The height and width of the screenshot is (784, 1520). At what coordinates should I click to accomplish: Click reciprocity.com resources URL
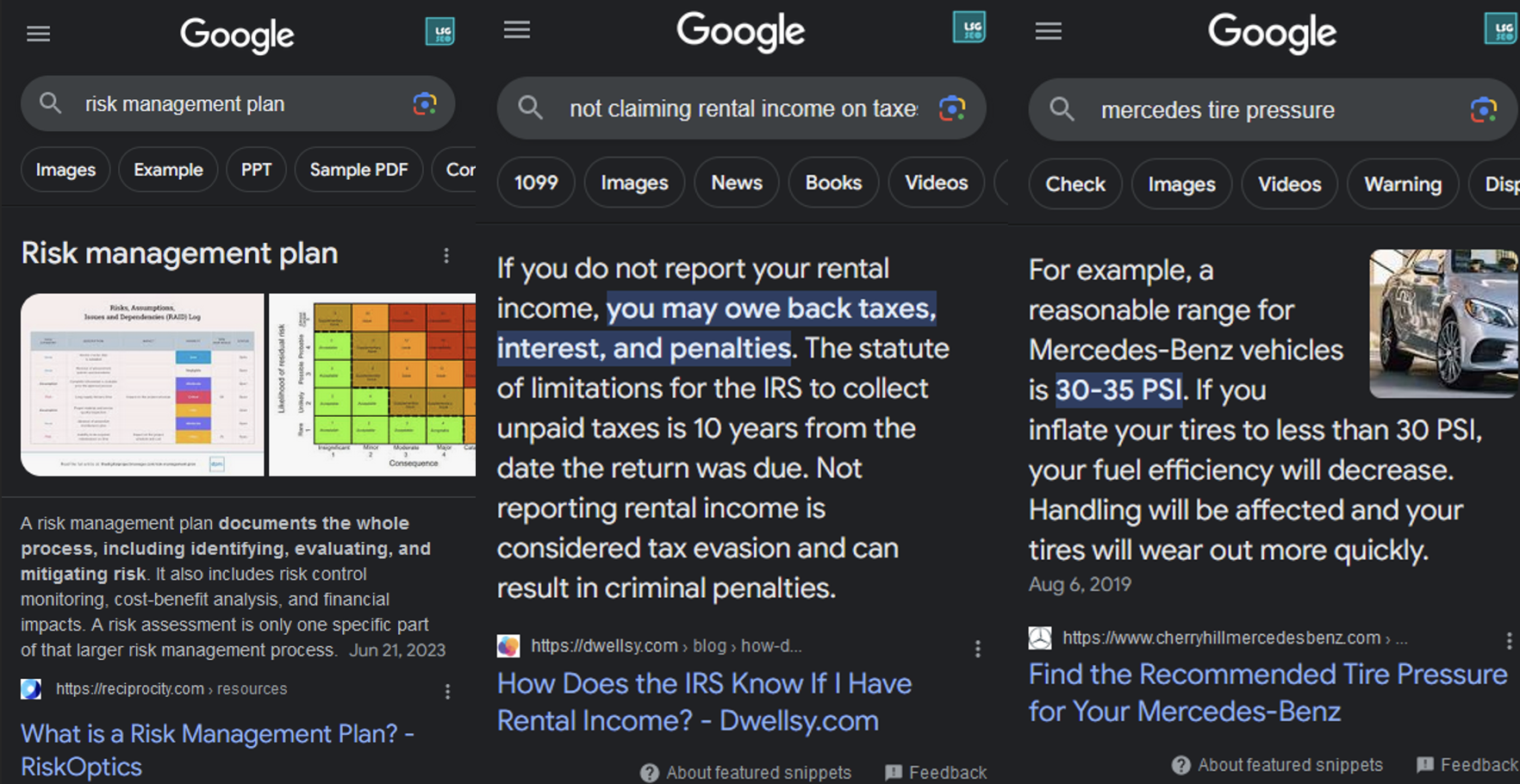171,689
